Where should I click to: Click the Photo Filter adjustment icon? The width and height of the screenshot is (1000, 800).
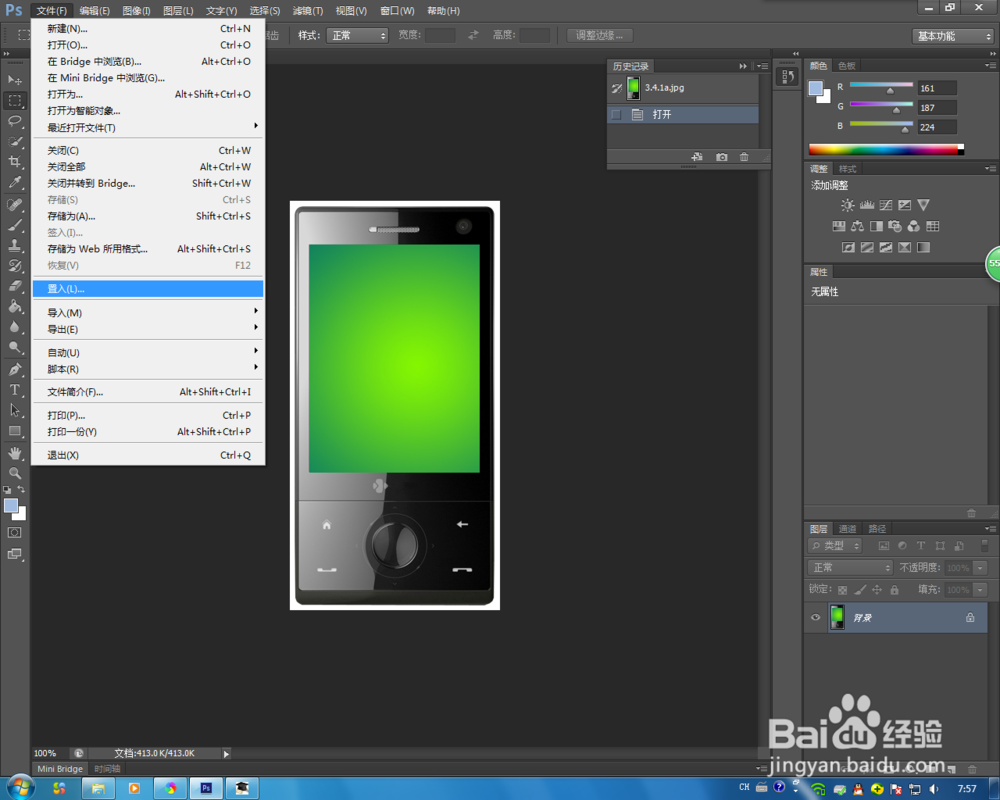point(895,226)
